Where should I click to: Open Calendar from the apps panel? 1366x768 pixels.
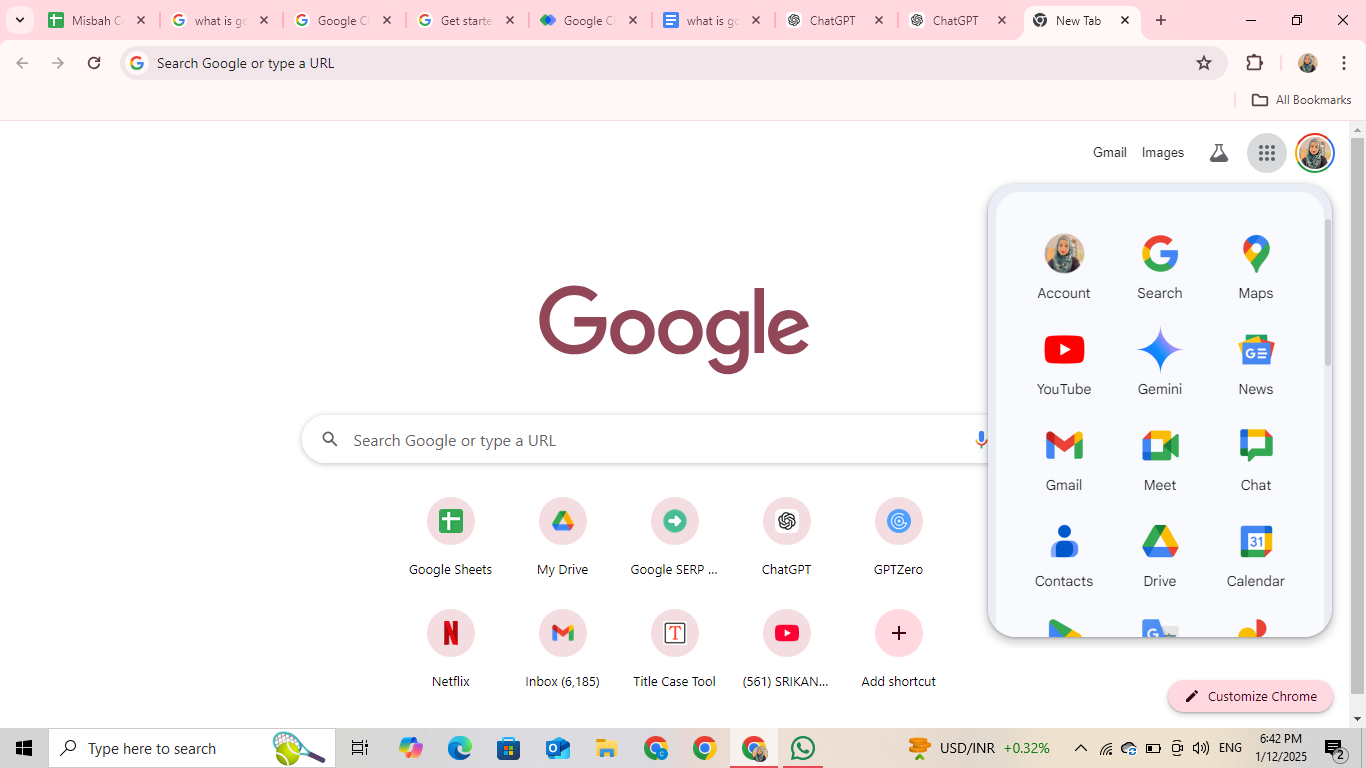[x=1256, y=554]
